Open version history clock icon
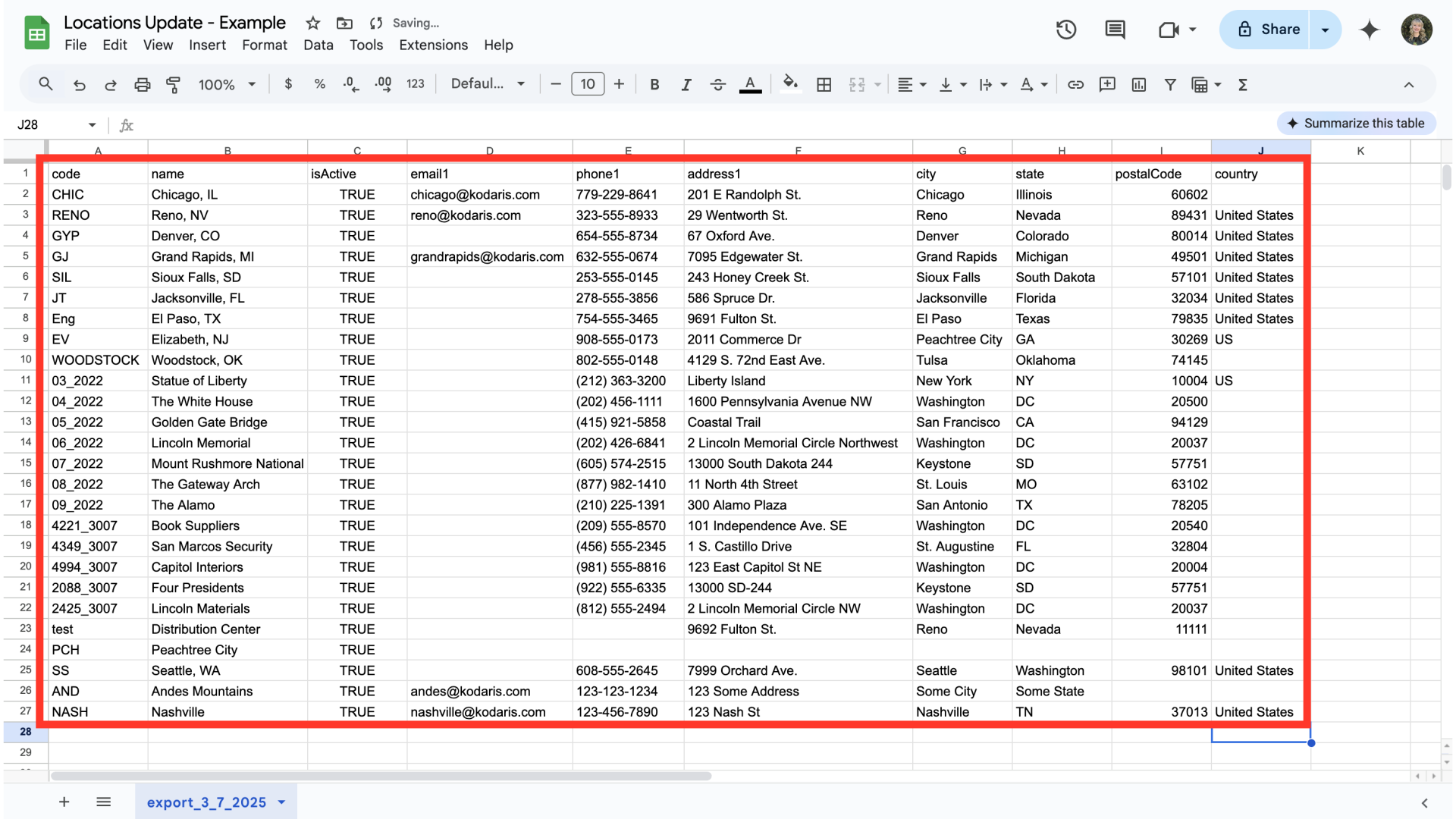 click(1066, 30)
